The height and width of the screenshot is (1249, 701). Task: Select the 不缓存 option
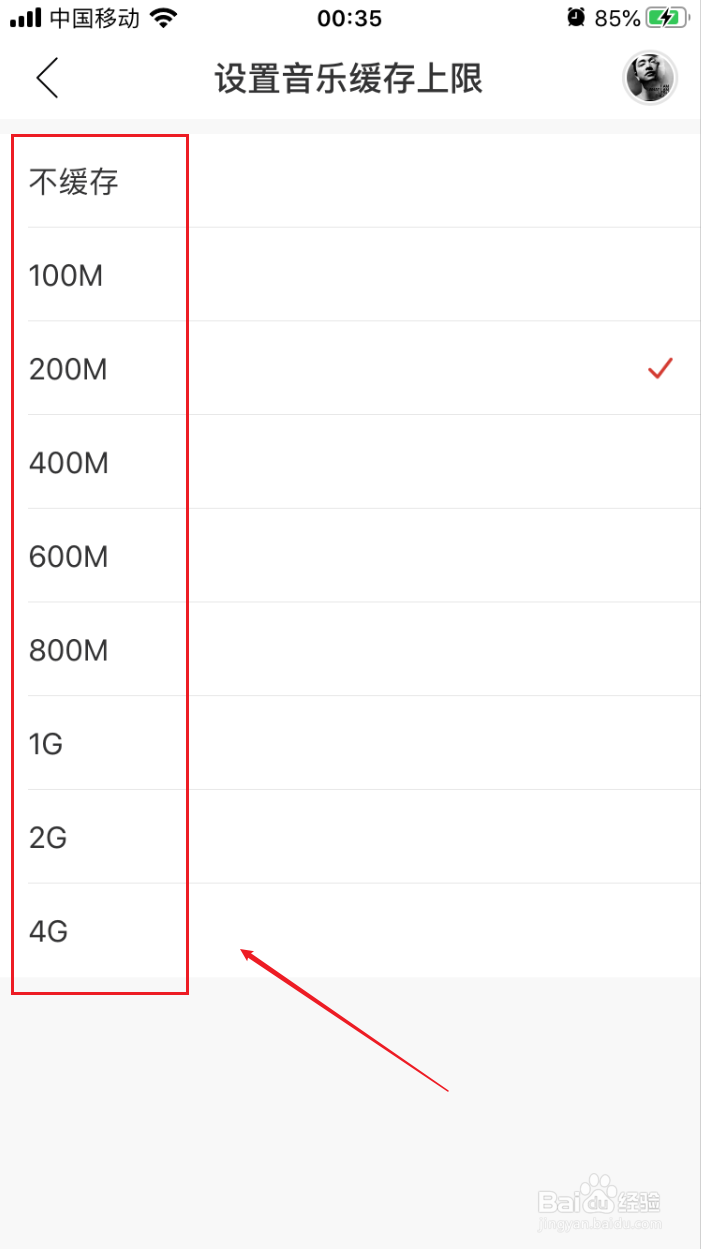[74, 182]
